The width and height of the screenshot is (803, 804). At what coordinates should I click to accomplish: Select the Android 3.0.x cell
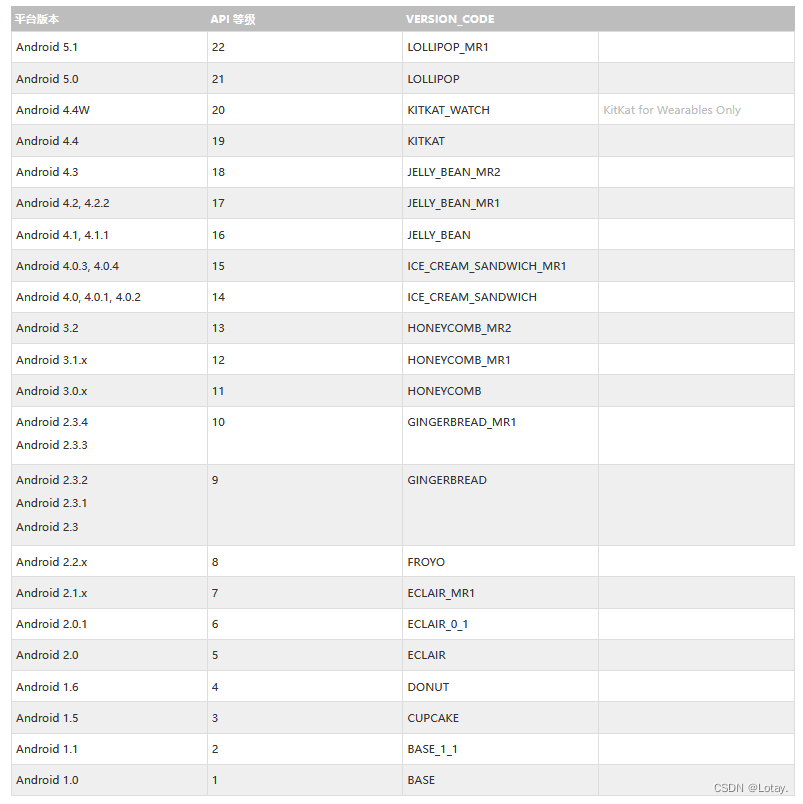51,391
